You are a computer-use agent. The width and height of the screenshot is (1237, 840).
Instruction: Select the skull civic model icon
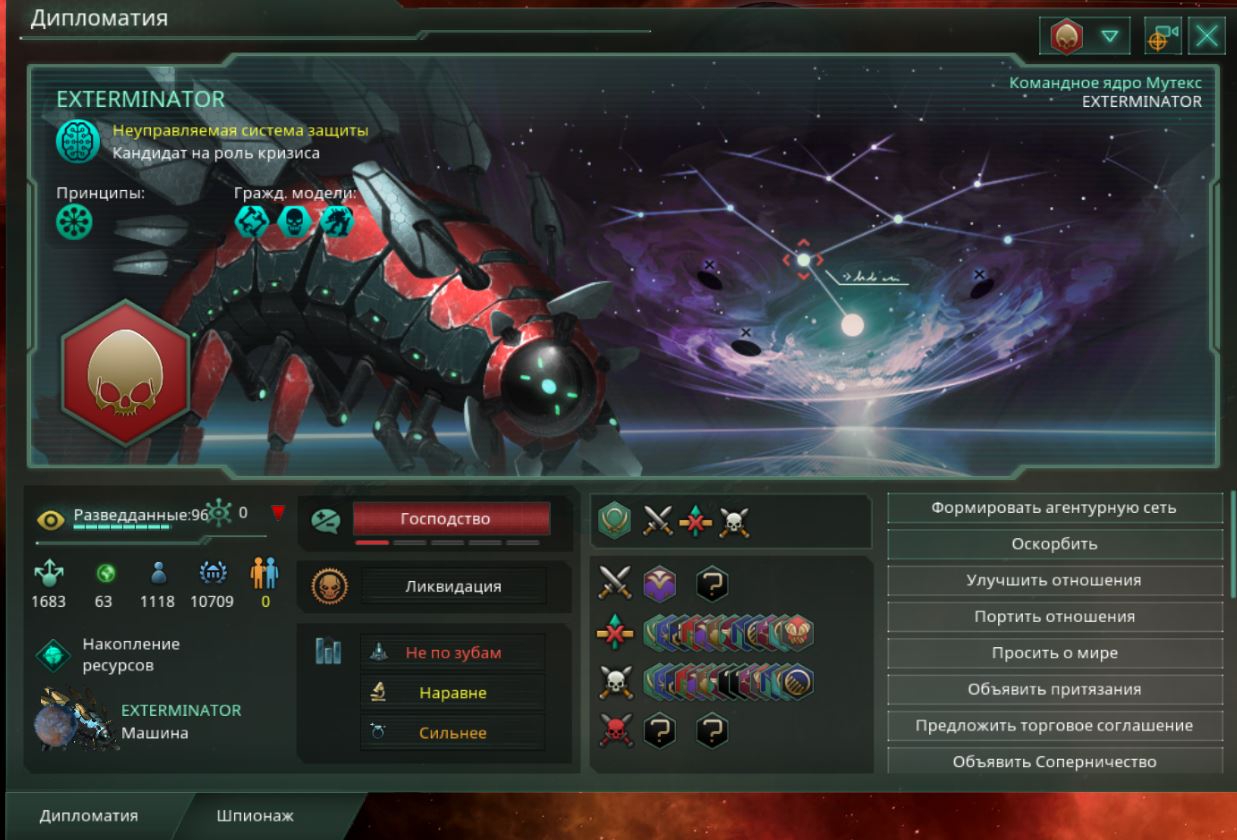tap(293, 221)
